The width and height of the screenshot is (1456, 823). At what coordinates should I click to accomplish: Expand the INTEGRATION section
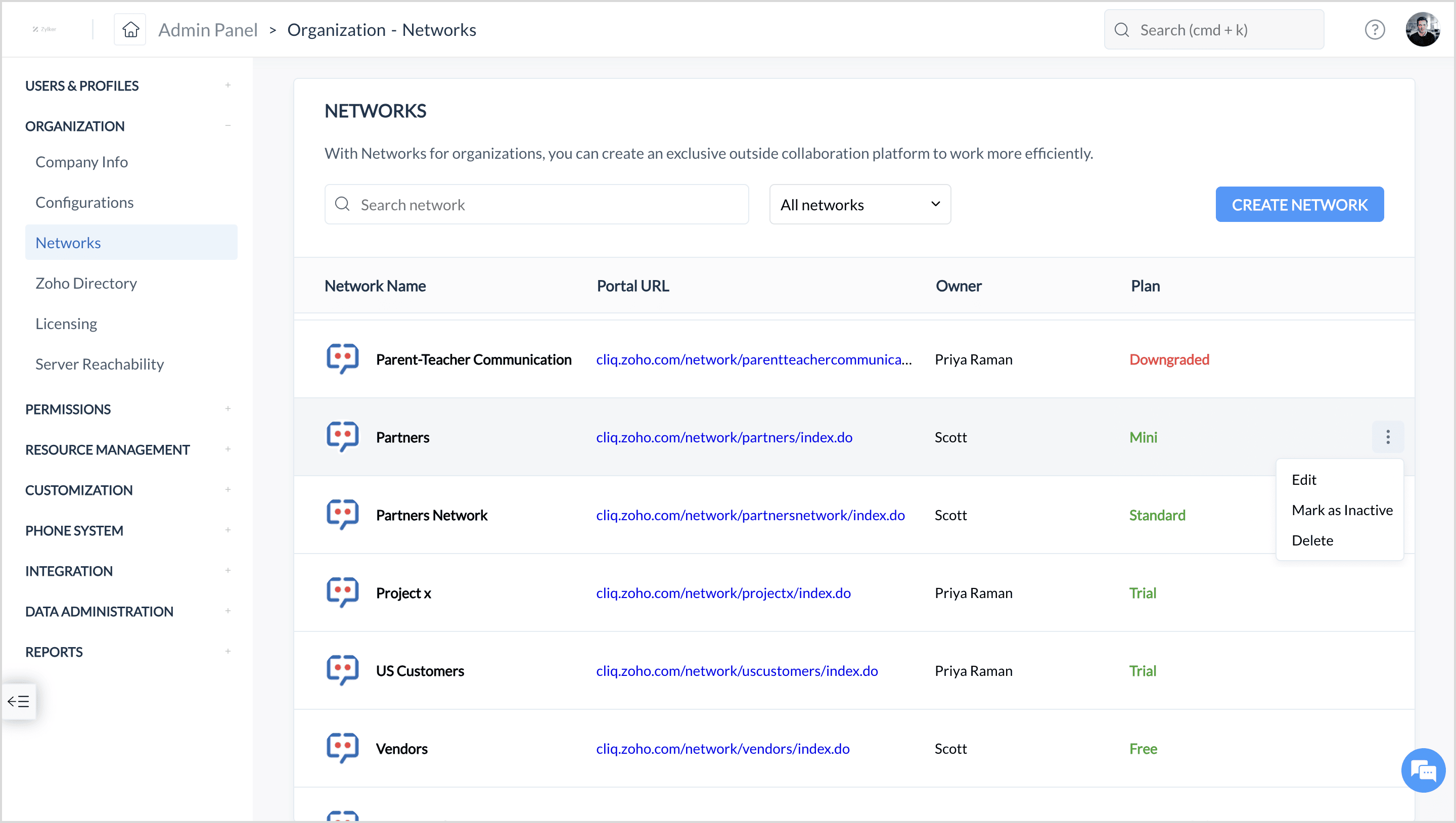[x=228, y=570]
